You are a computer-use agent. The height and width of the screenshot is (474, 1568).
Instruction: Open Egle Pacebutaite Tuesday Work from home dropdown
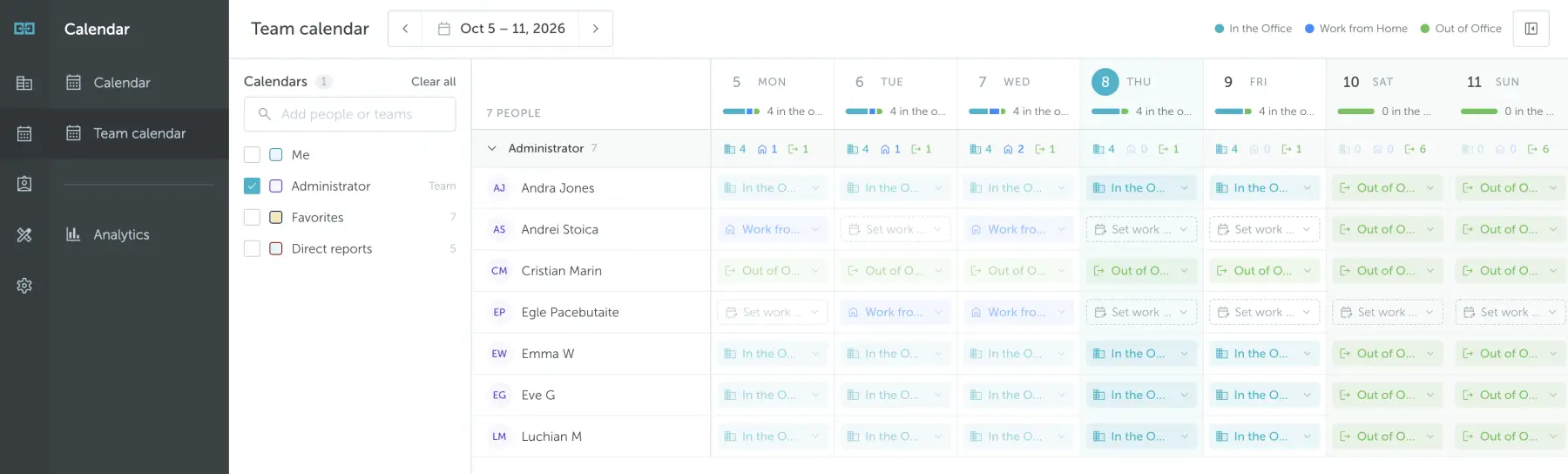pyautogui.click(x=896, y=312)
